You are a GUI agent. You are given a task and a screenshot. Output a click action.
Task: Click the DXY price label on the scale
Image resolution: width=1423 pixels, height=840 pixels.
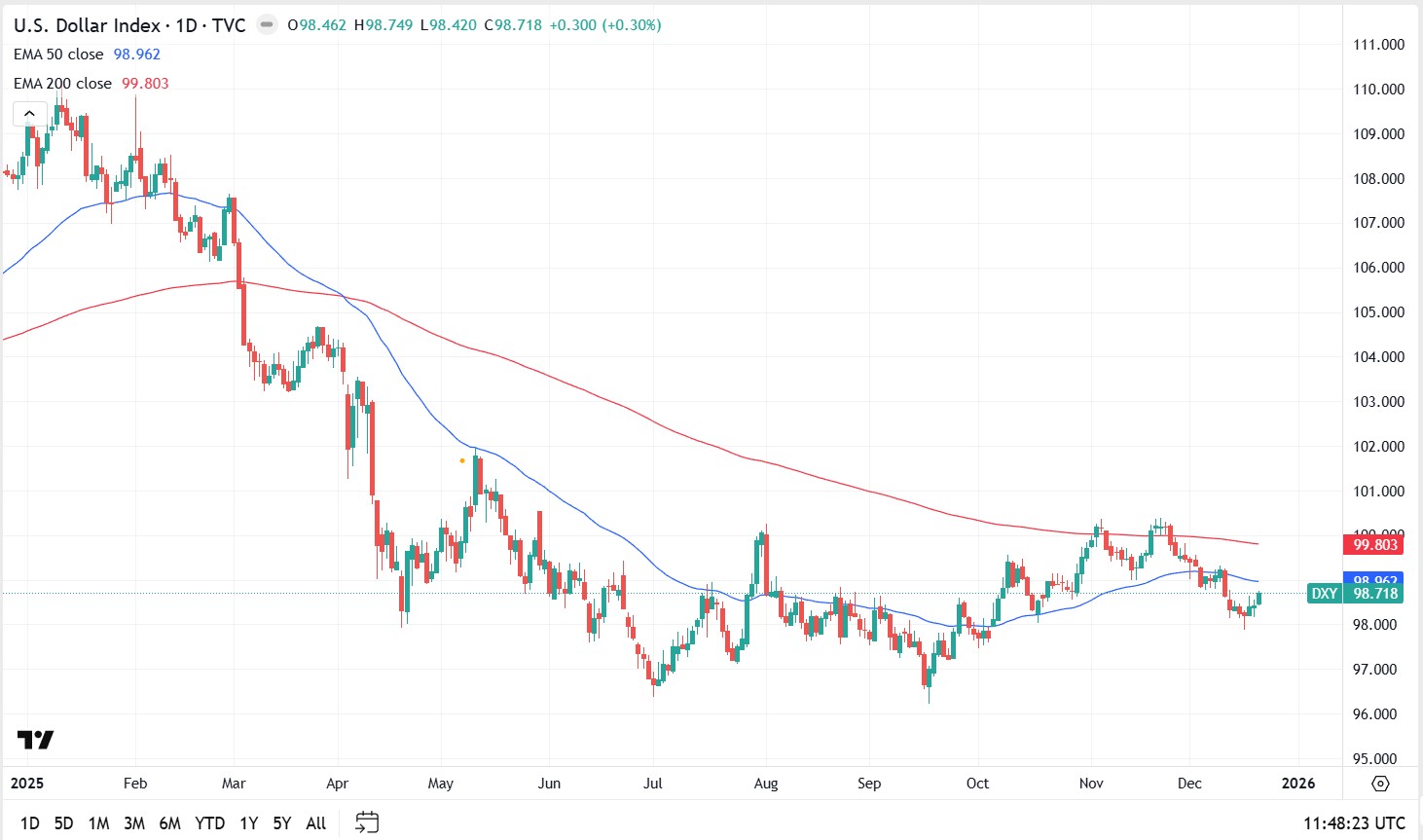pos(1324,593)
